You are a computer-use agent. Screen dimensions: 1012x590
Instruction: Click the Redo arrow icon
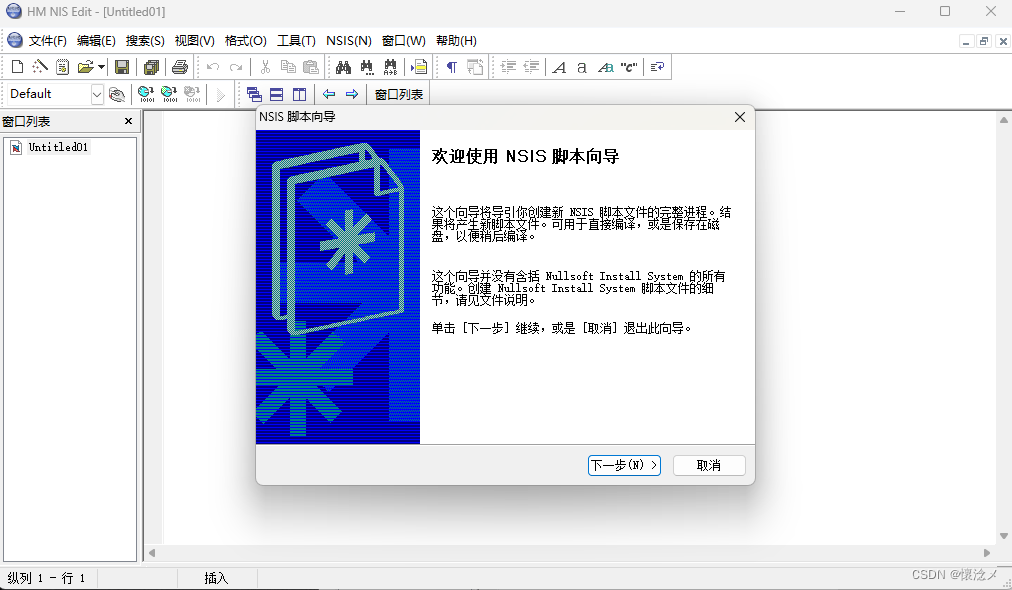[x=236, y=66]
